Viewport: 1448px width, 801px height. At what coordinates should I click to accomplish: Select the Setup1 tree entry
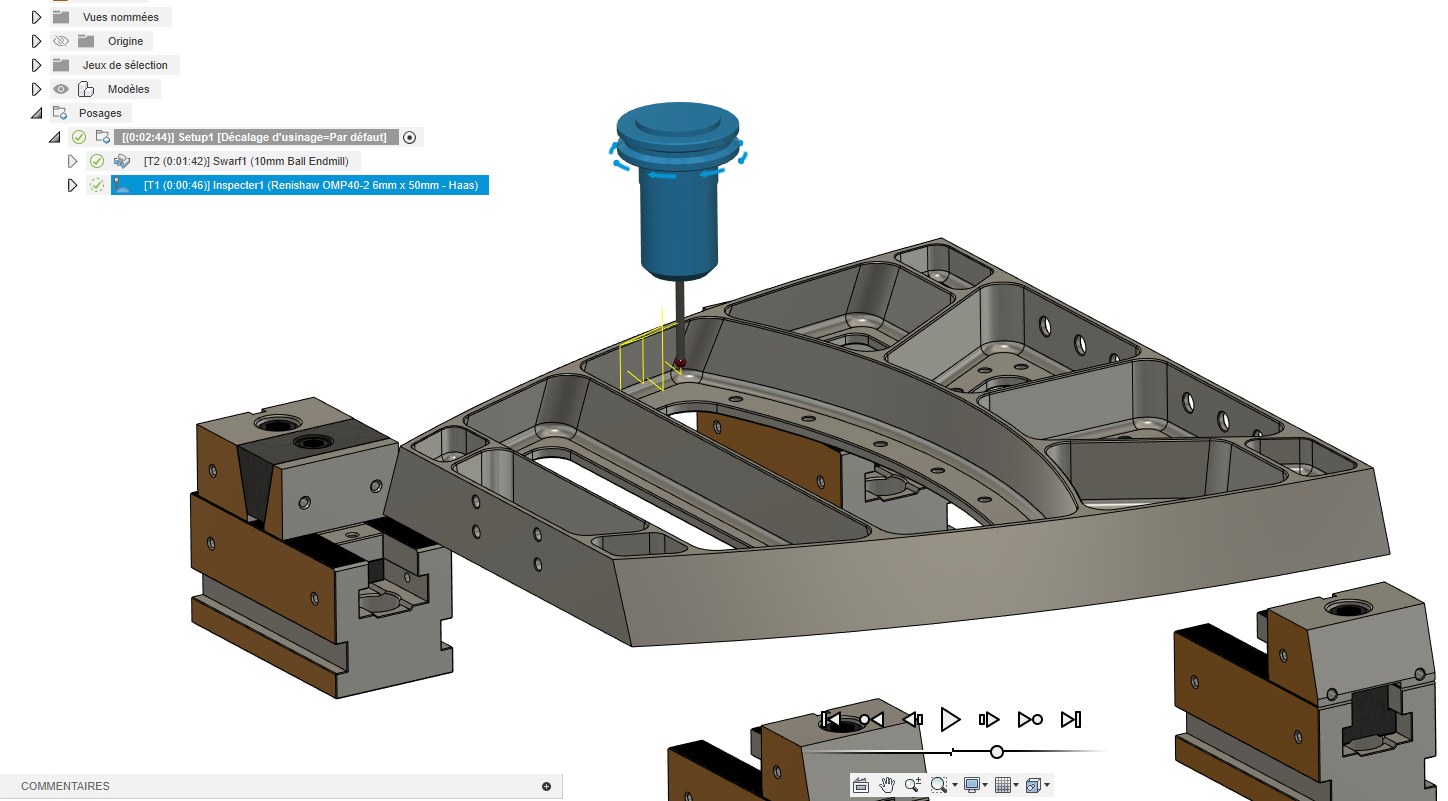pos(254,137)
